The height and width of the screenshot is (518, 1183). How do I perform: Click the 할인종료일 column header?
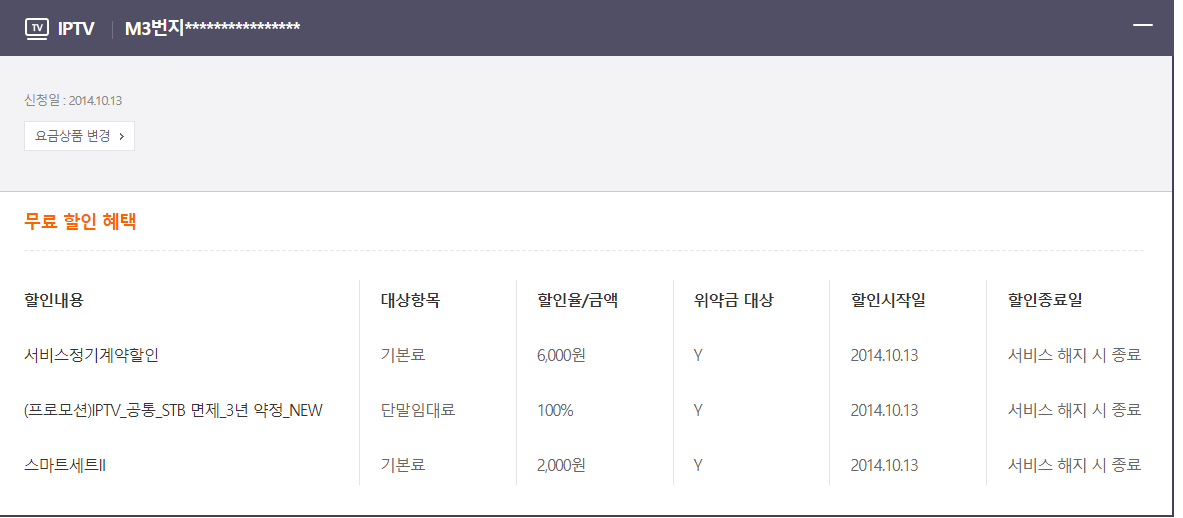[x=1045, y=299]
